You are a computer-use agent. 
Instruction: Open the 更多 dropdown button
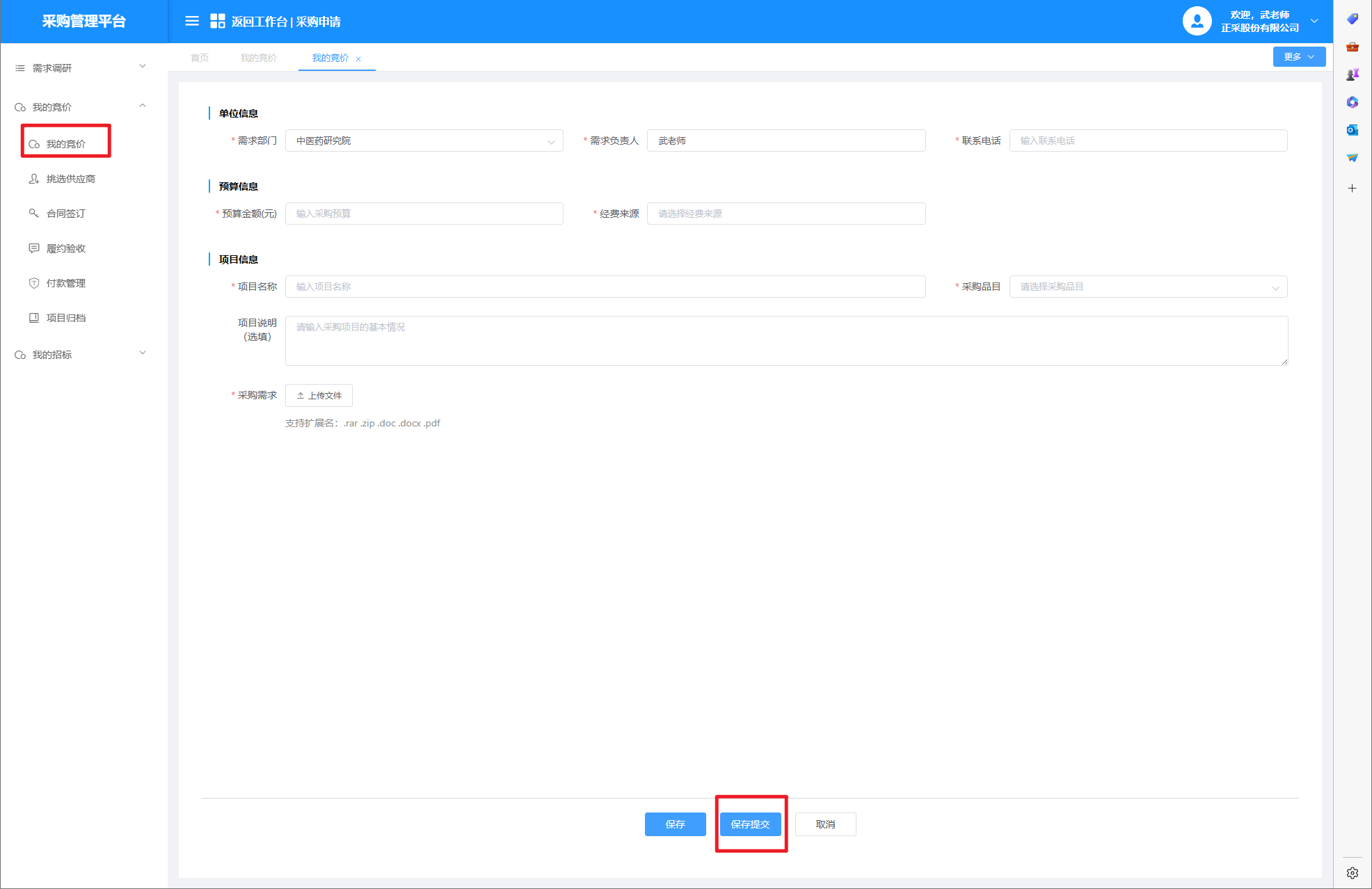[x=1298, y=57]
